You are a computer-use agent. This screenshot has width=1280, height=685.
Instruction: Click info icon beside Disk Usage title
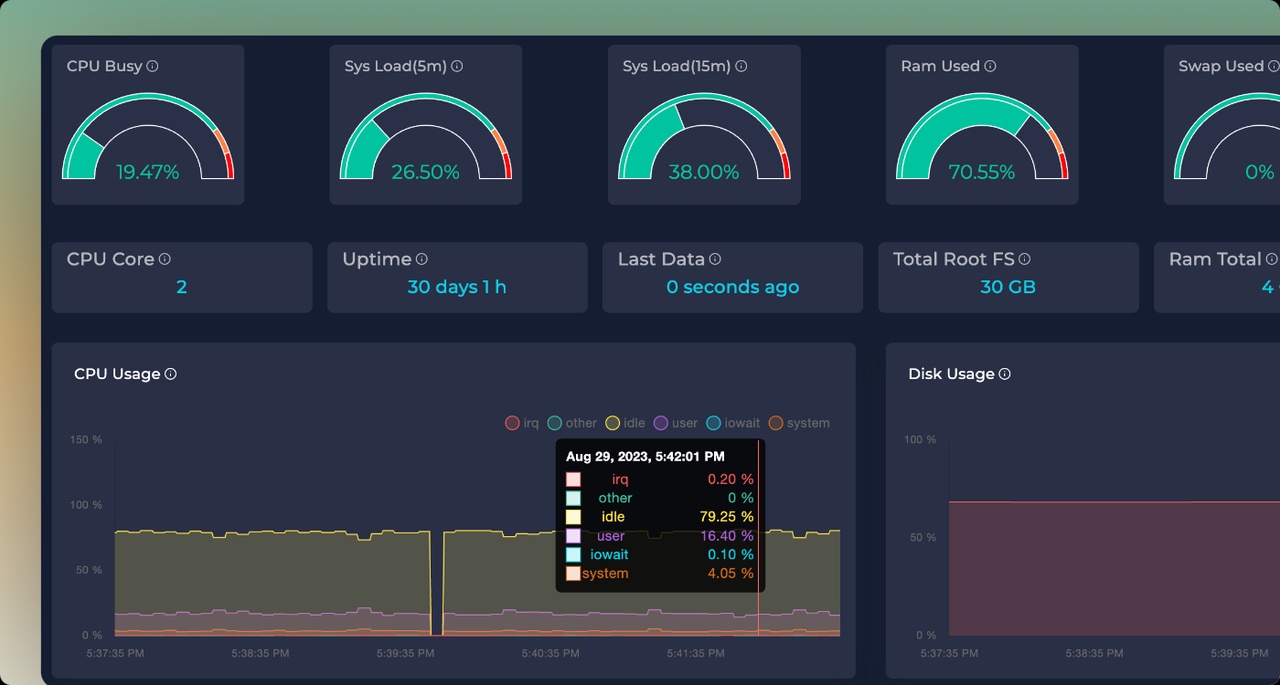coord(1005,374)
